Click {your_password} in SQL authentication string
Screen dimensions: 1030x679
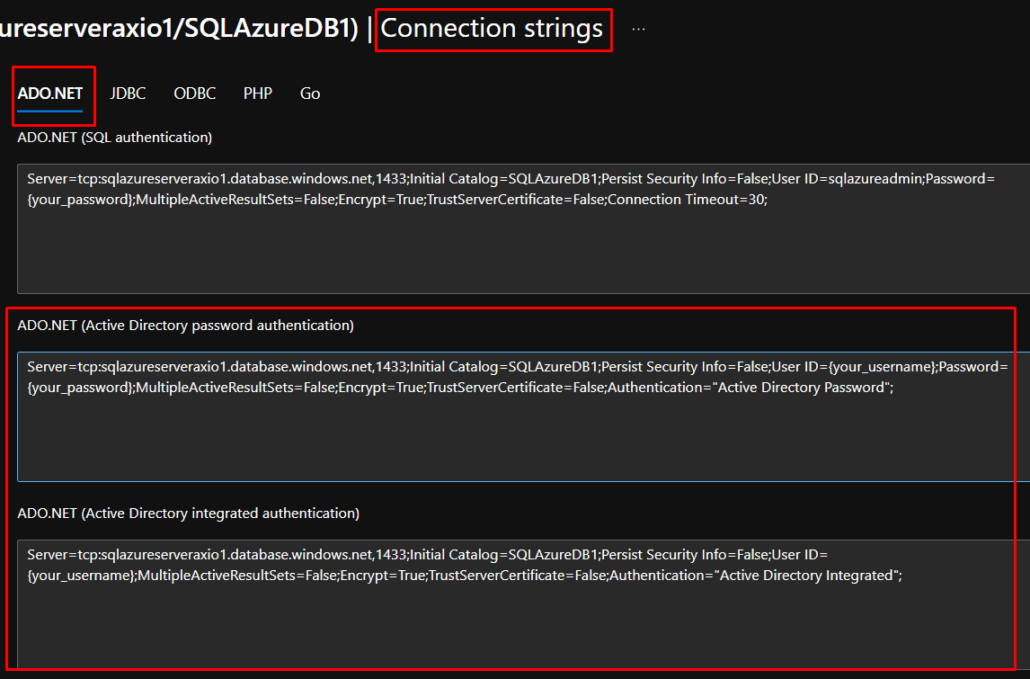point(79,199)
